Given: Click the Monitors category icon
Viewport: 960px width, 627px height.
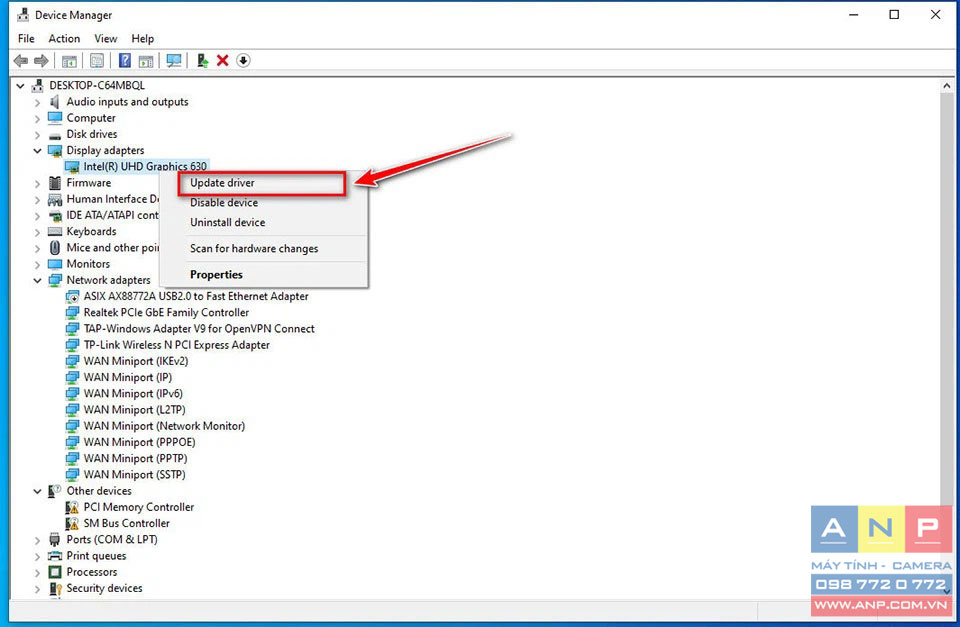Looking at the screenshot, I should tap(54, 264).
